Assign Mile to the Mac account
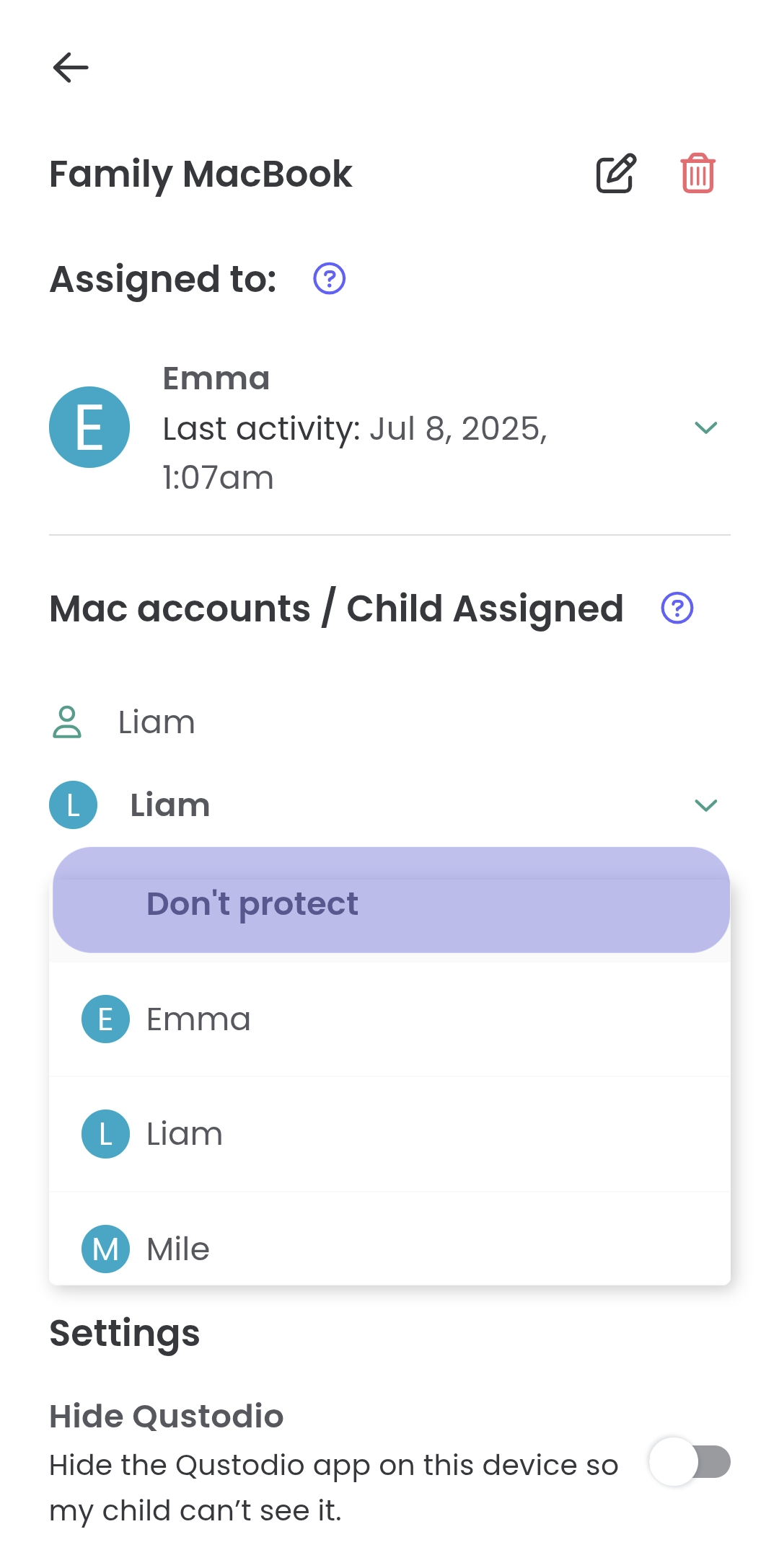The width and height of the screenshot is (779, 1568). [x=289, y=1249]
